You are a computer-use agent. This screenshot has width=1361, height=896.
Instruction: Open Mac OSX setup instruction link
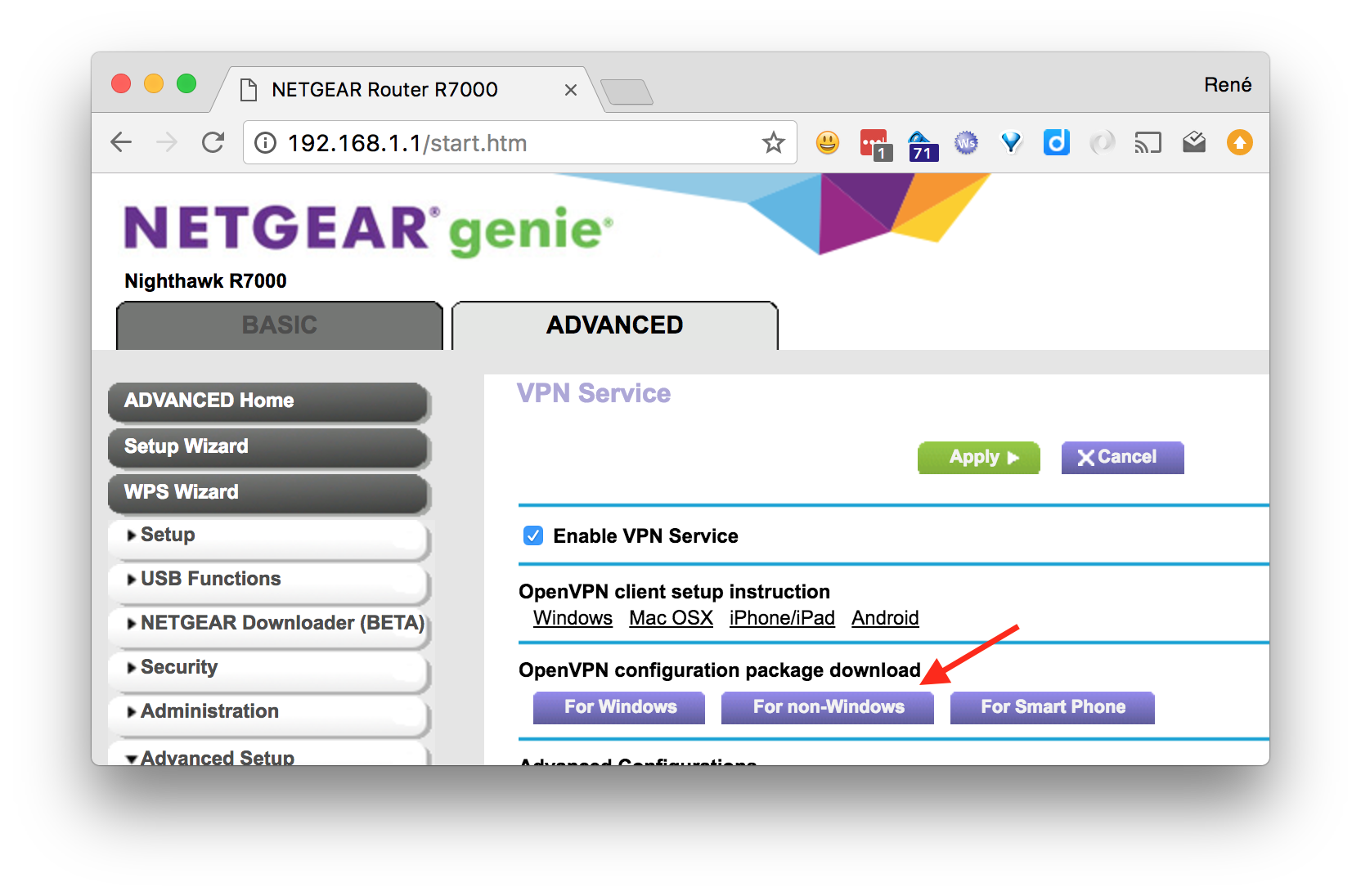(x=671, y=618)
